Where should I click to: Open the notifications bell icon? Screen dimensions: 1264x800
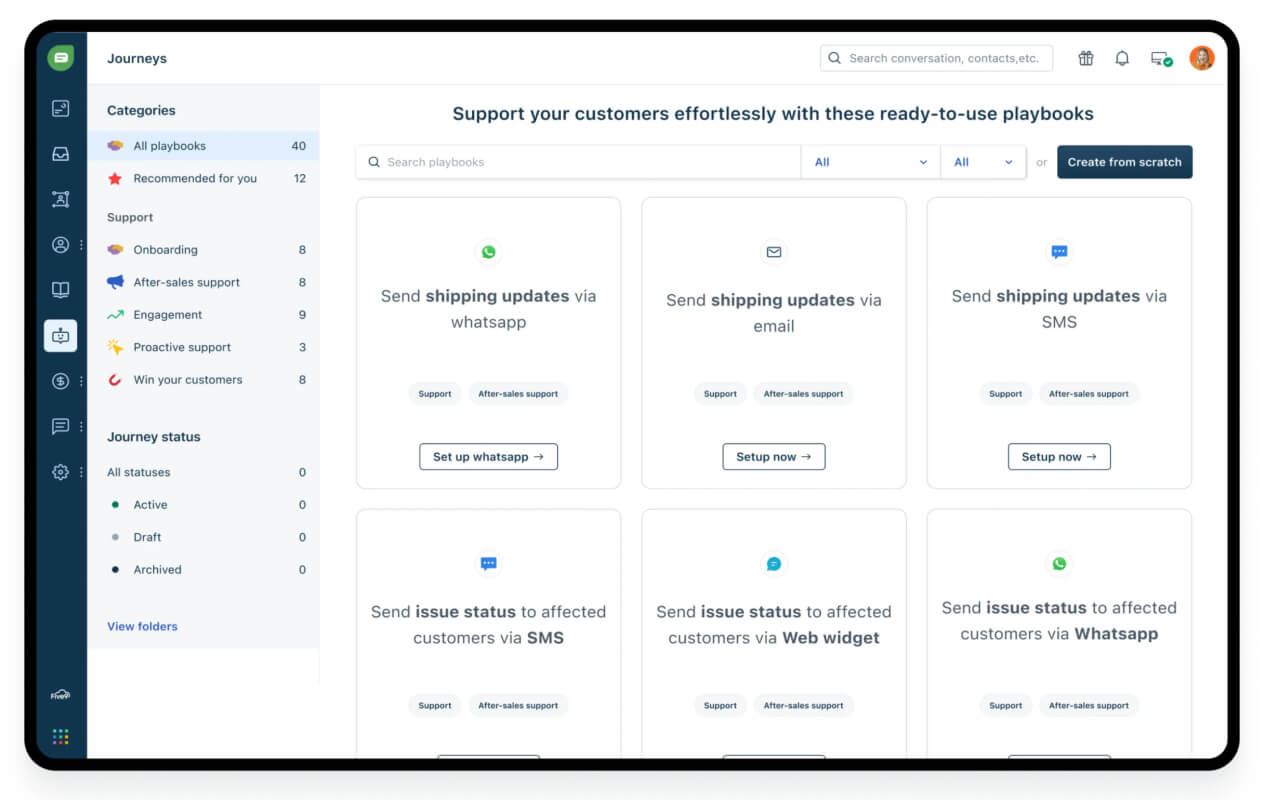point(1122,58)
